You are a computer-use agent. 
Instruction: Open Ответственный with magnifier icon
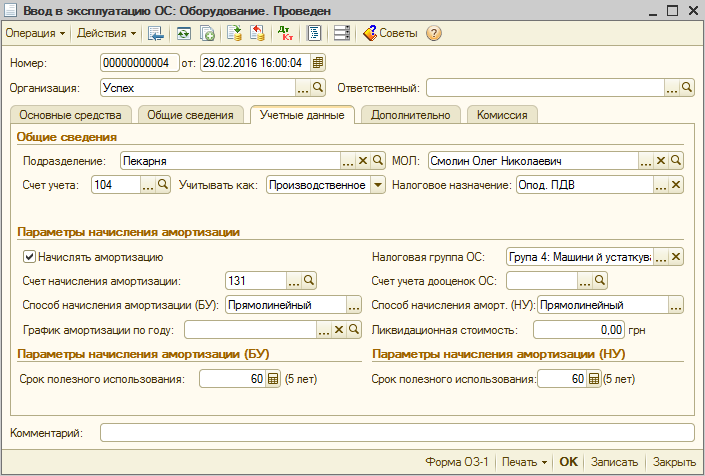coord(687,88)
